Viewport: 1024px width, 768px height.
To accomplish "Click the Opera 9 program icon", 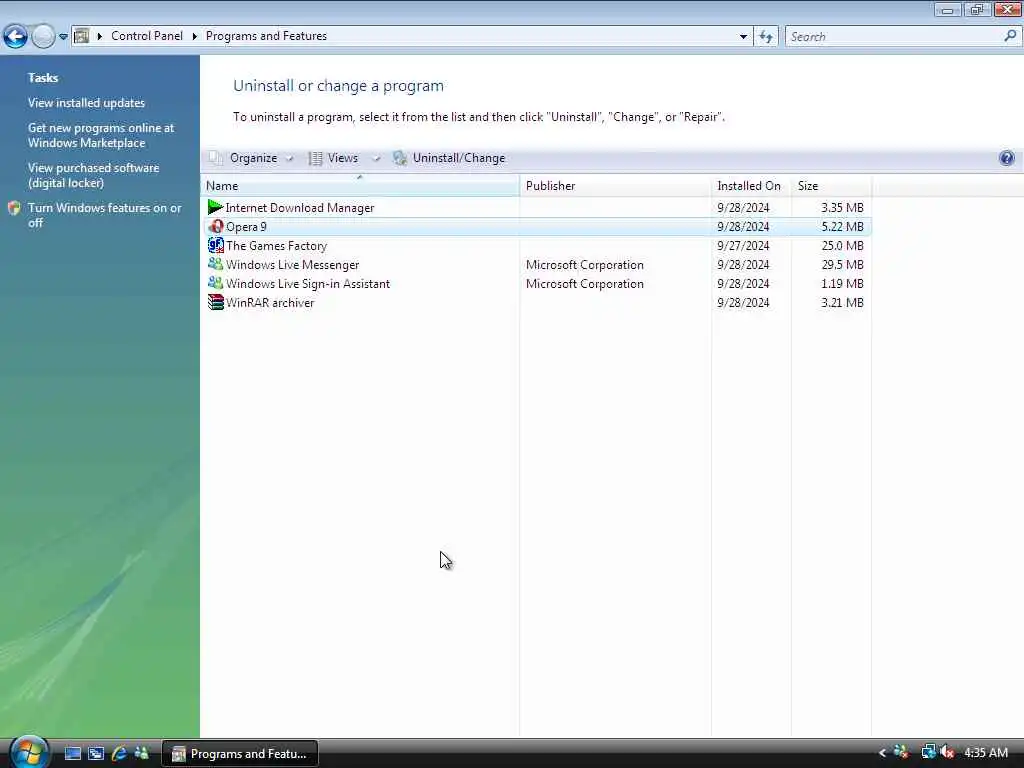I will click(216, 226).
